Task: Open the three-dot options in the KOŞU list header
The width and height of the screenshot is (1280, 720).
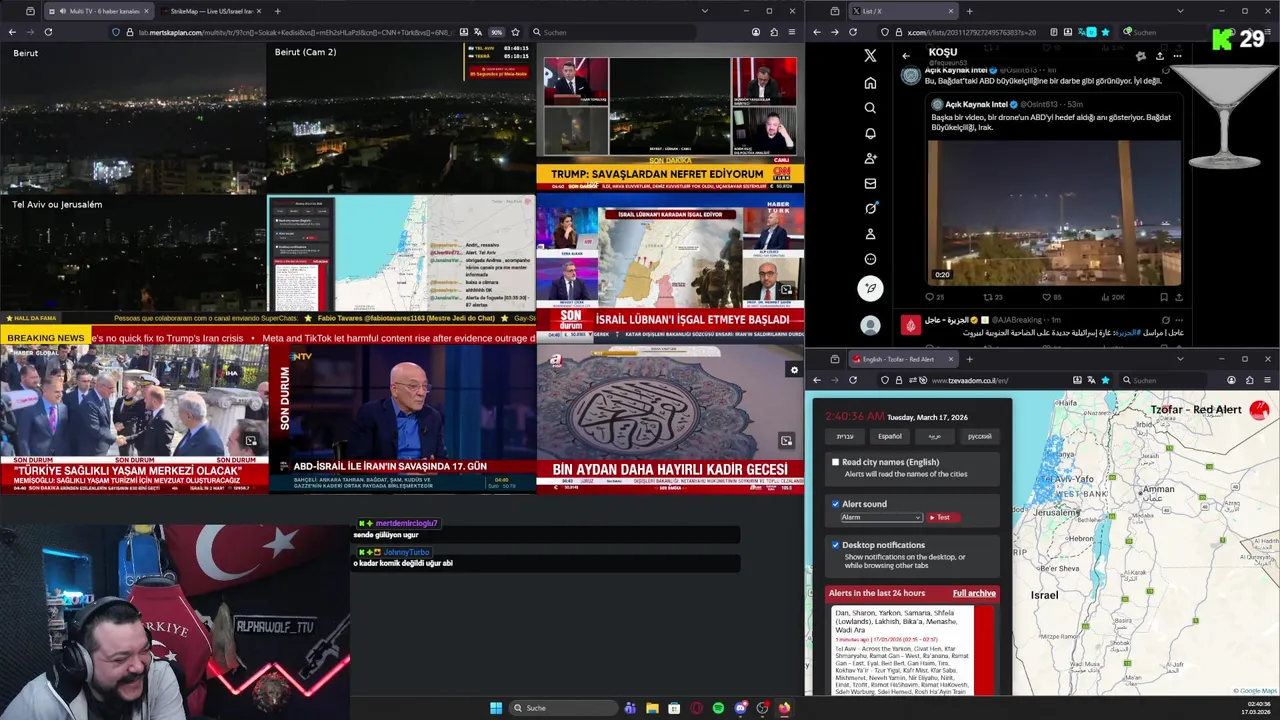Action: [1178, 56]
